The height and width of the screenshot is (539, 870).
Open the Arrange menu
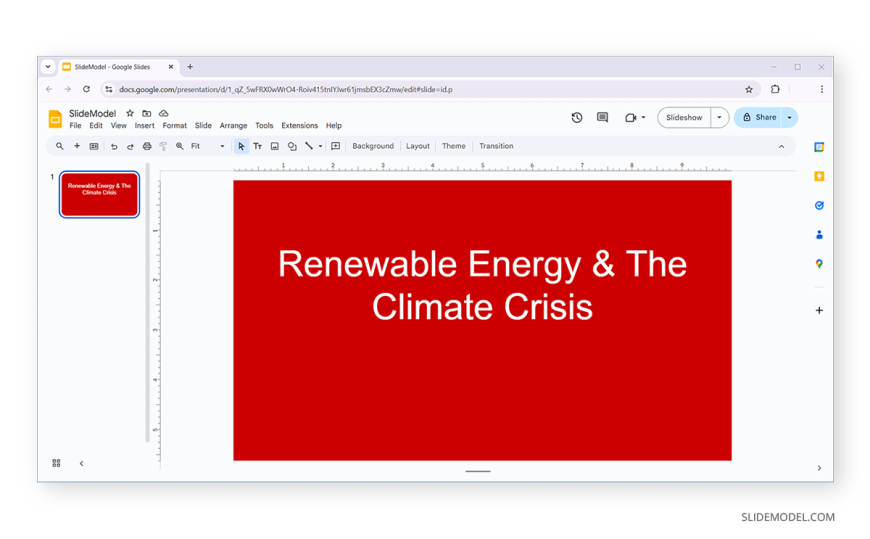pos(233,126)
